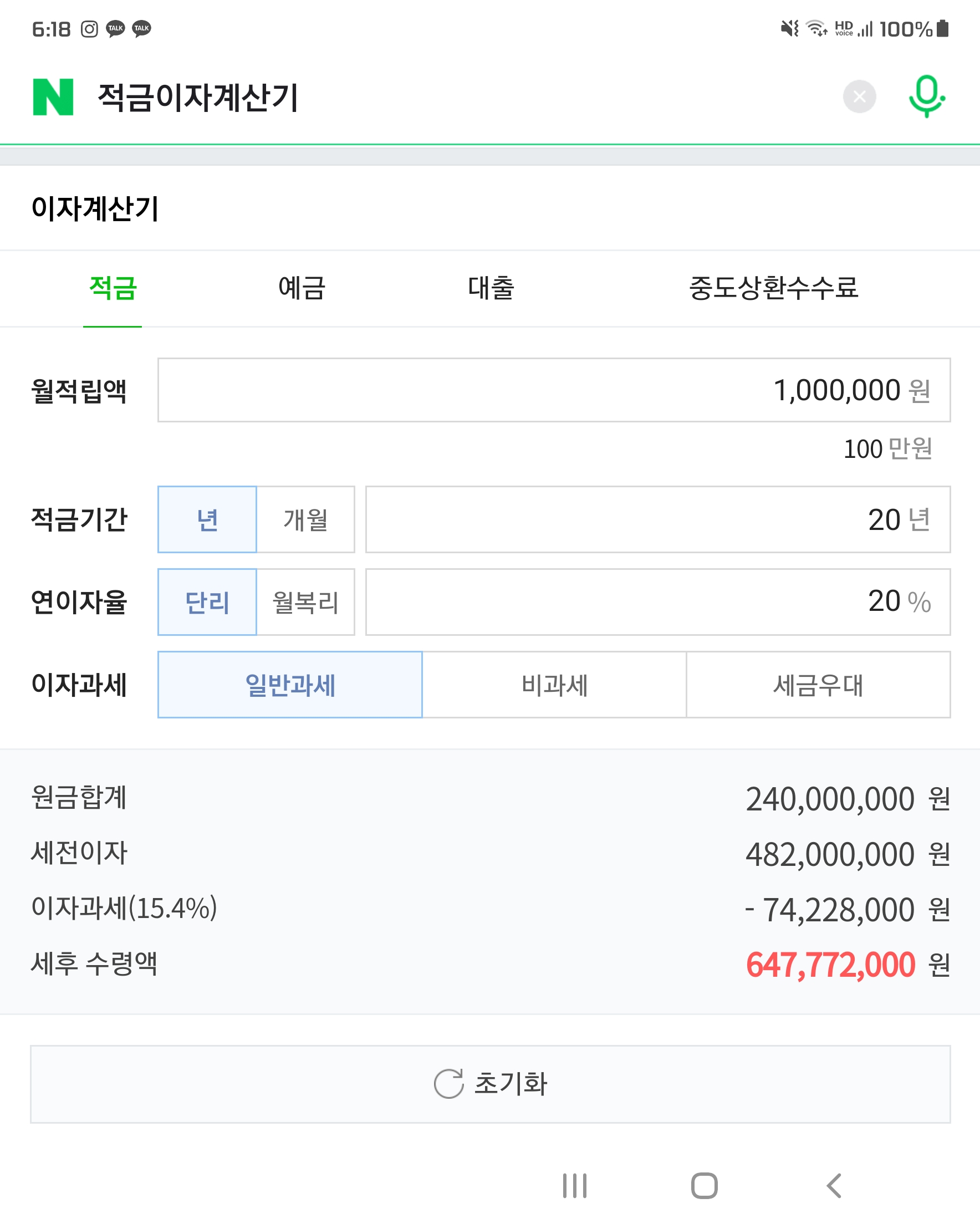Tap the battery icon in status bar
The width and height of the screenshot is (980, 1224).
[942, 28]
